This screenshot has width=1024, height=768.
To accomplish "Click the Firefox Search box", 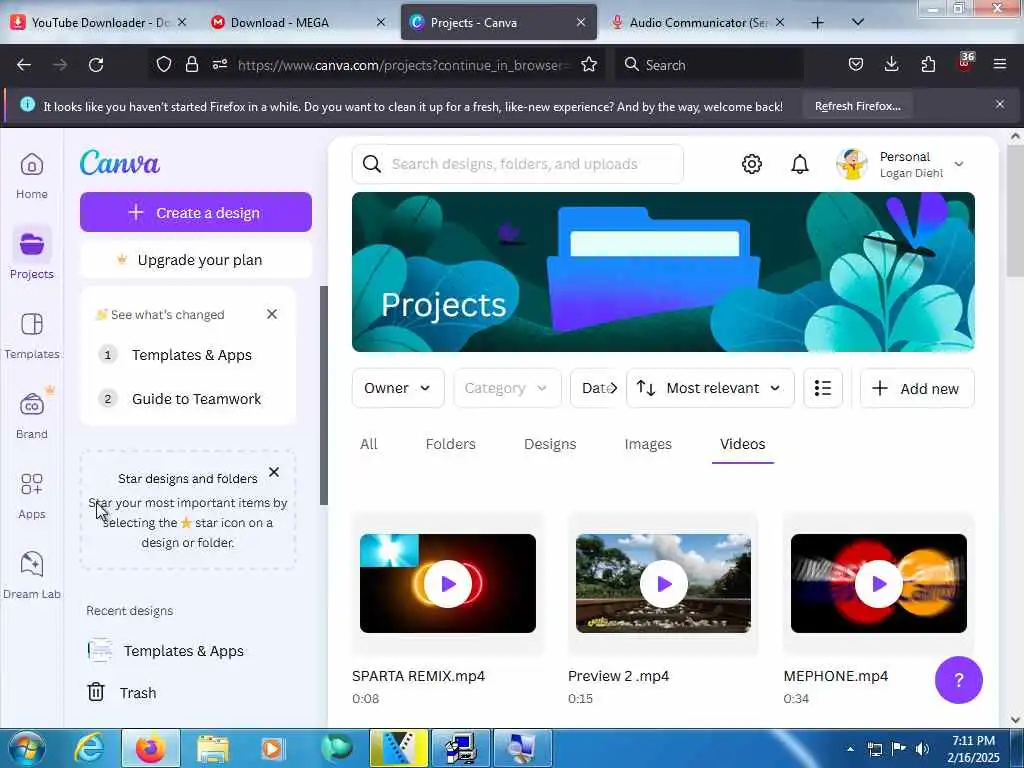I will (709, 65).
